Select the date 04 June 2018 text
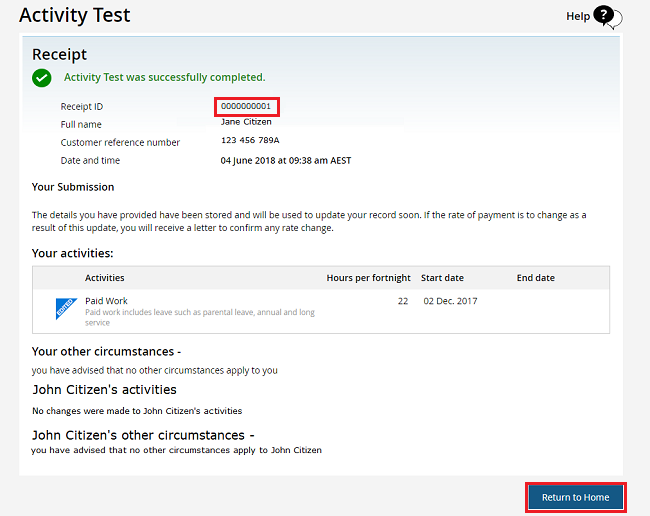The width and height of the screenshot is (650, 516). click(x=248, y=160)
